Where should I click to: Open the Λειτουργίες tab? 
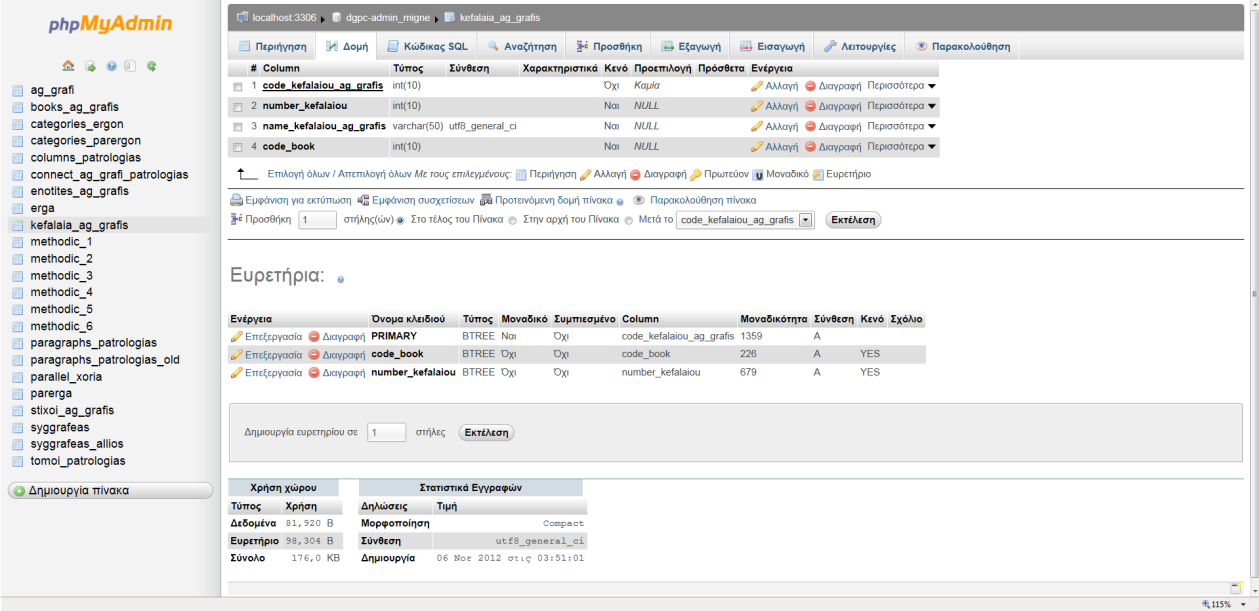(860, 46)
